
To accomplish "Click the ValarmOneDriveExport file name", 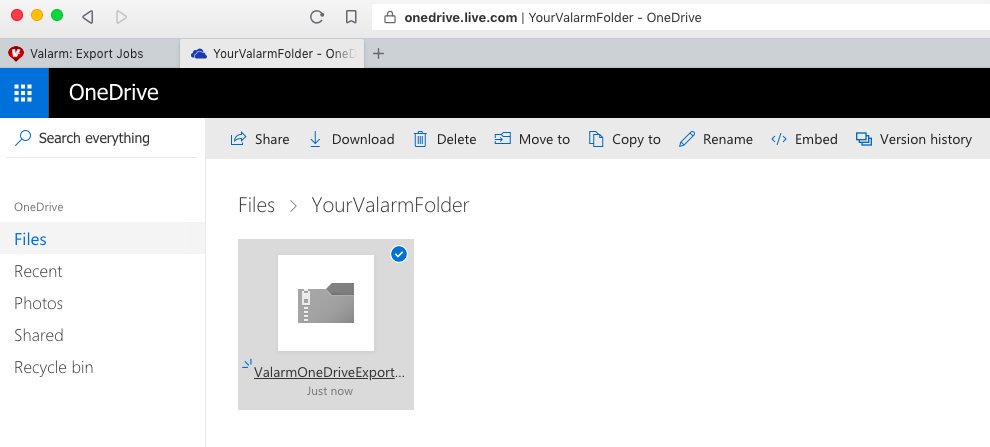I will (x=329, y=372).
